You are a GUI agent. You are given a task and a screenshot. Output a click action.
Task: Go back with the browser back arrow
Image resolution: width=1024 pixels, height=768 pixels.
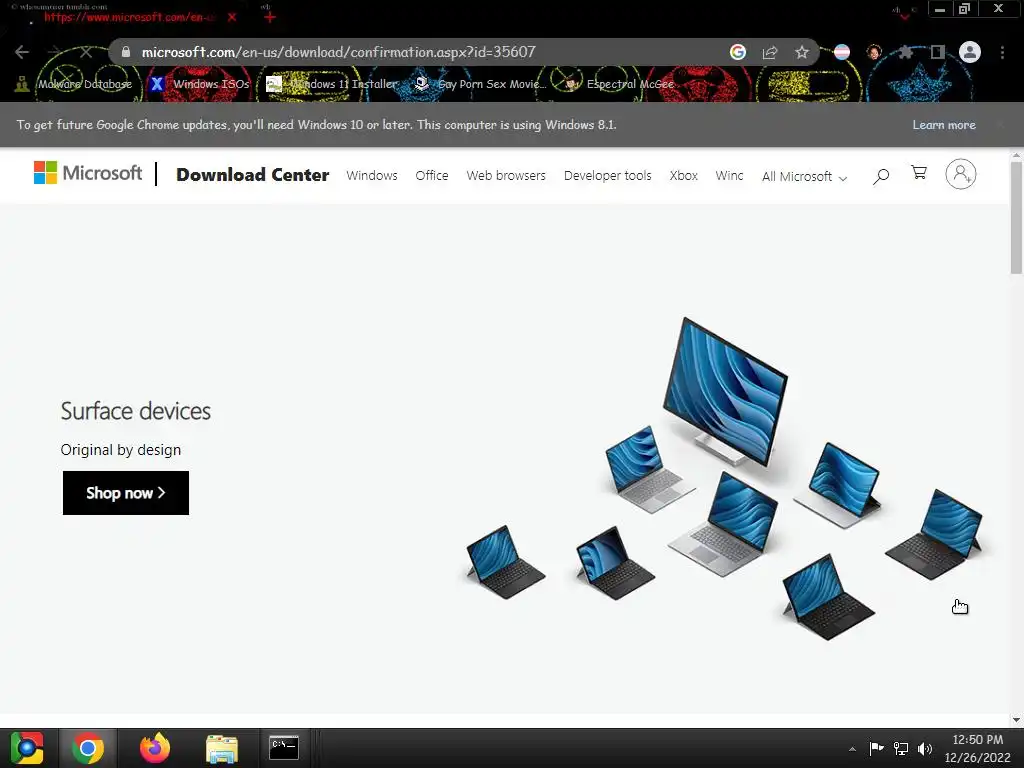(22, 52)
